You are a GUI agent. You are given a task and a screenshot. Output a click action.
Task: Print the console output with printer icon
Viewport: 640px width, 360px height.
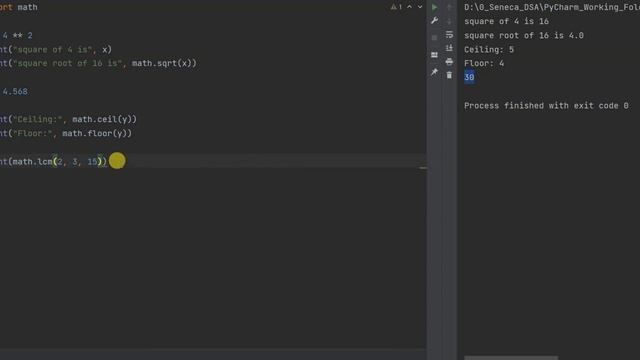coord(449,62)
